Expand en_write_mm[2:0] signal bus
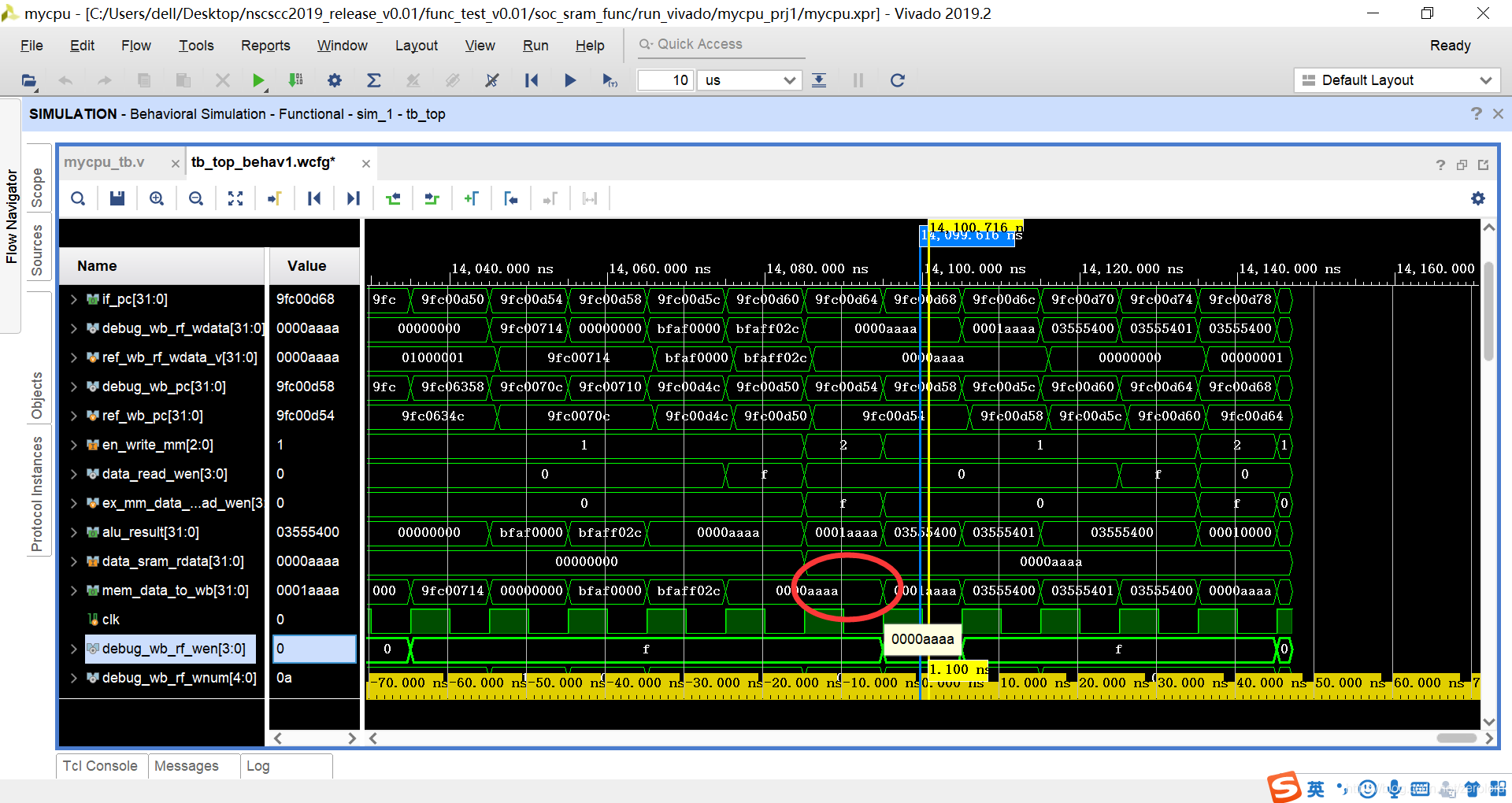 [x=73, y=445]
